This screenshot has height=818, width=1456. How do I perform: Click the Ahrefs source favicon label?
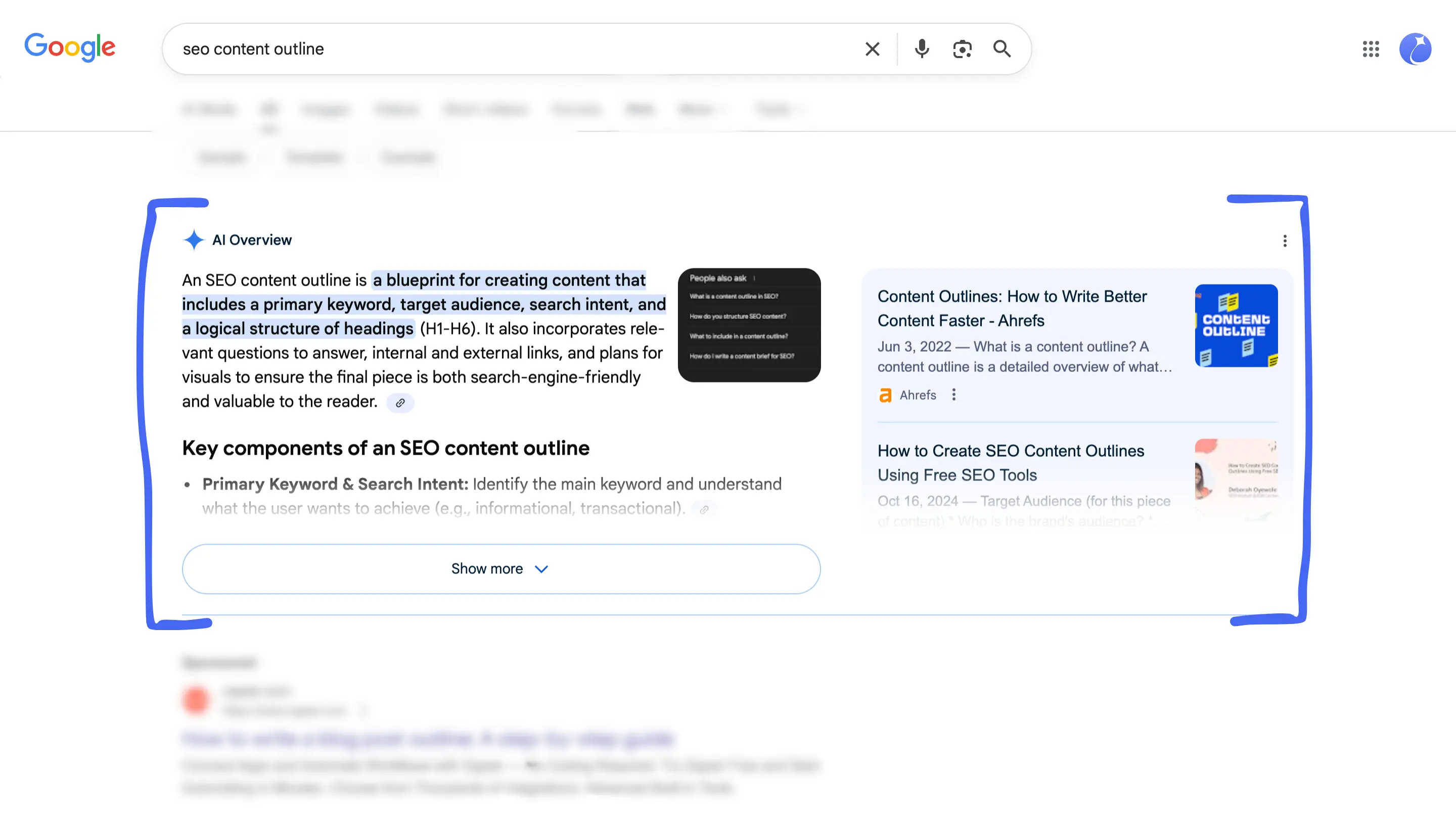tap(908, 395)
